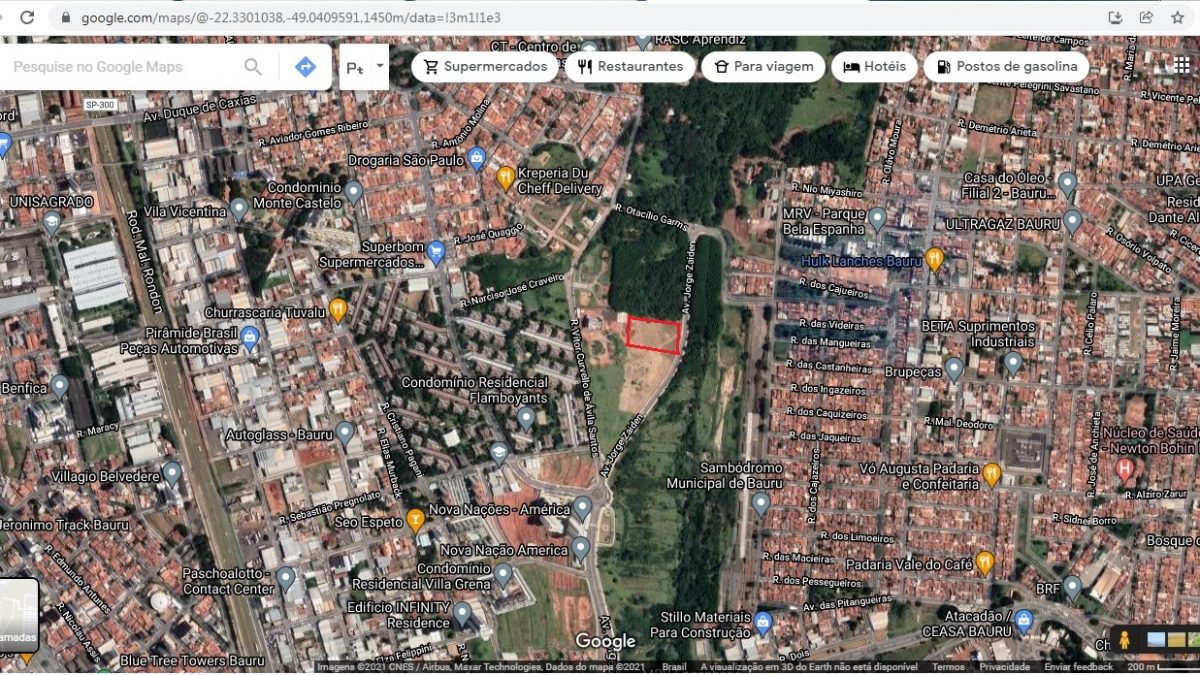1200x675 pixels.
Task: Click the BRF place pin
Action: 1072,587
